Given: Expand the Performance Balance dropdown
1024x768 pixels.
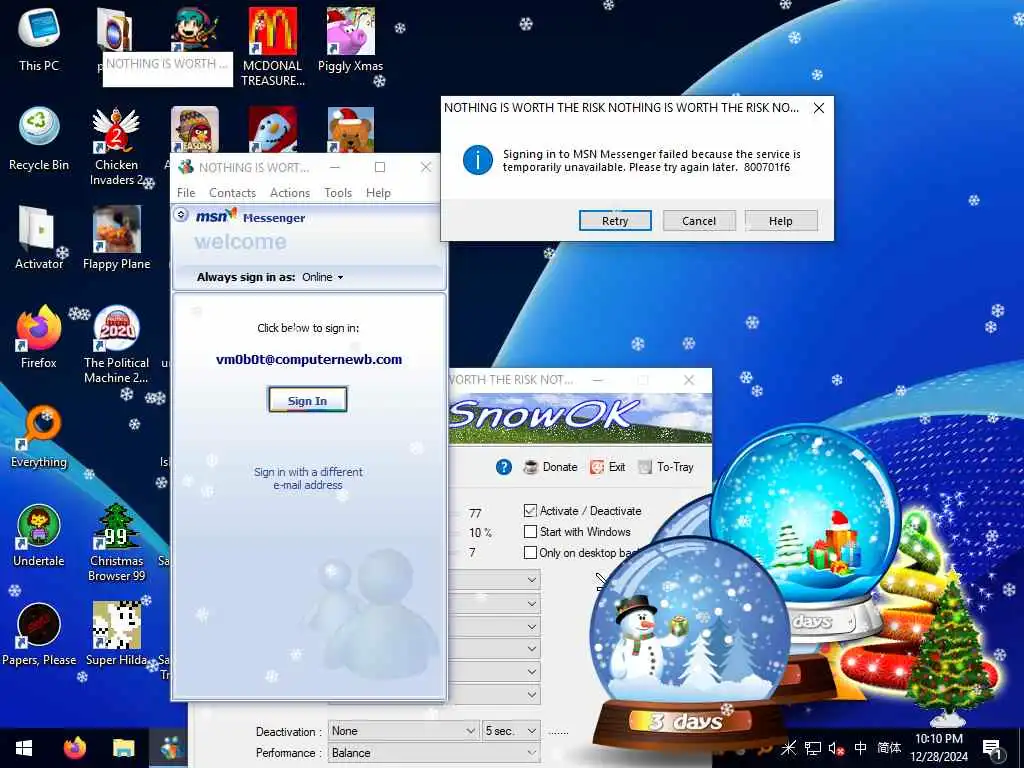Looking at the screenshot, I should click(434, 752).
